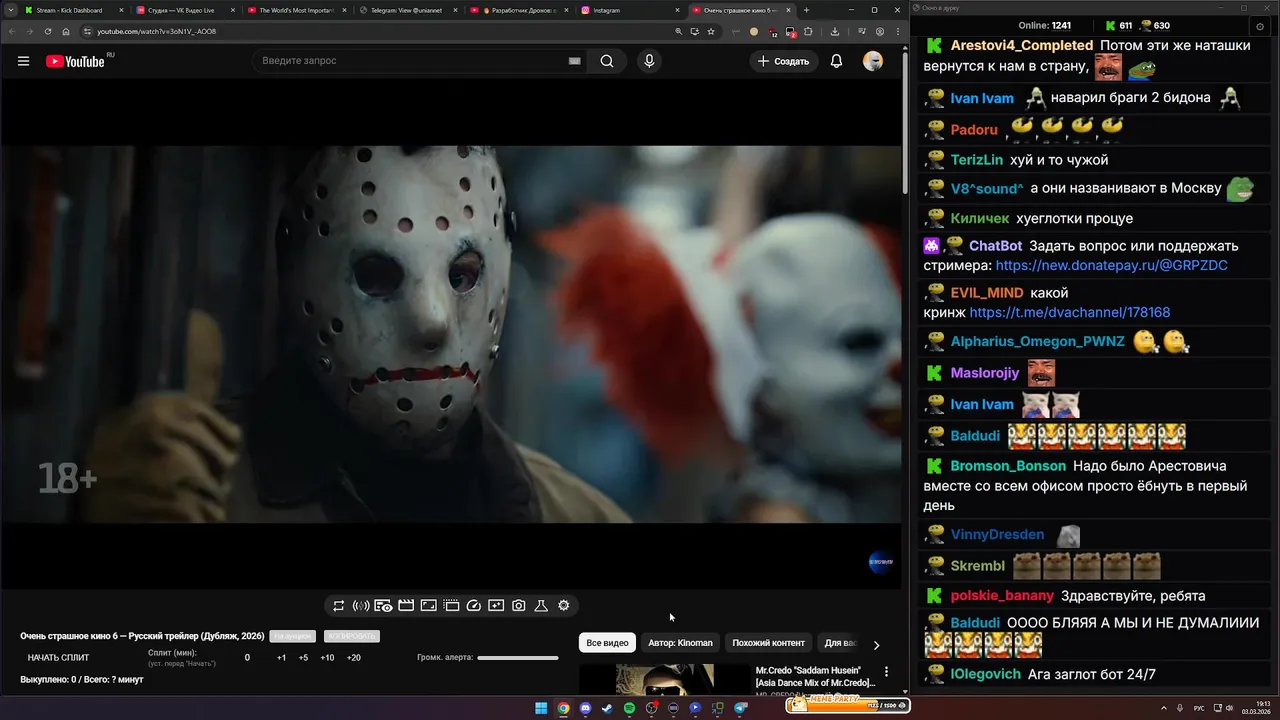
Task: Open Windows Start menu
Action: click(x=541, y=708)
